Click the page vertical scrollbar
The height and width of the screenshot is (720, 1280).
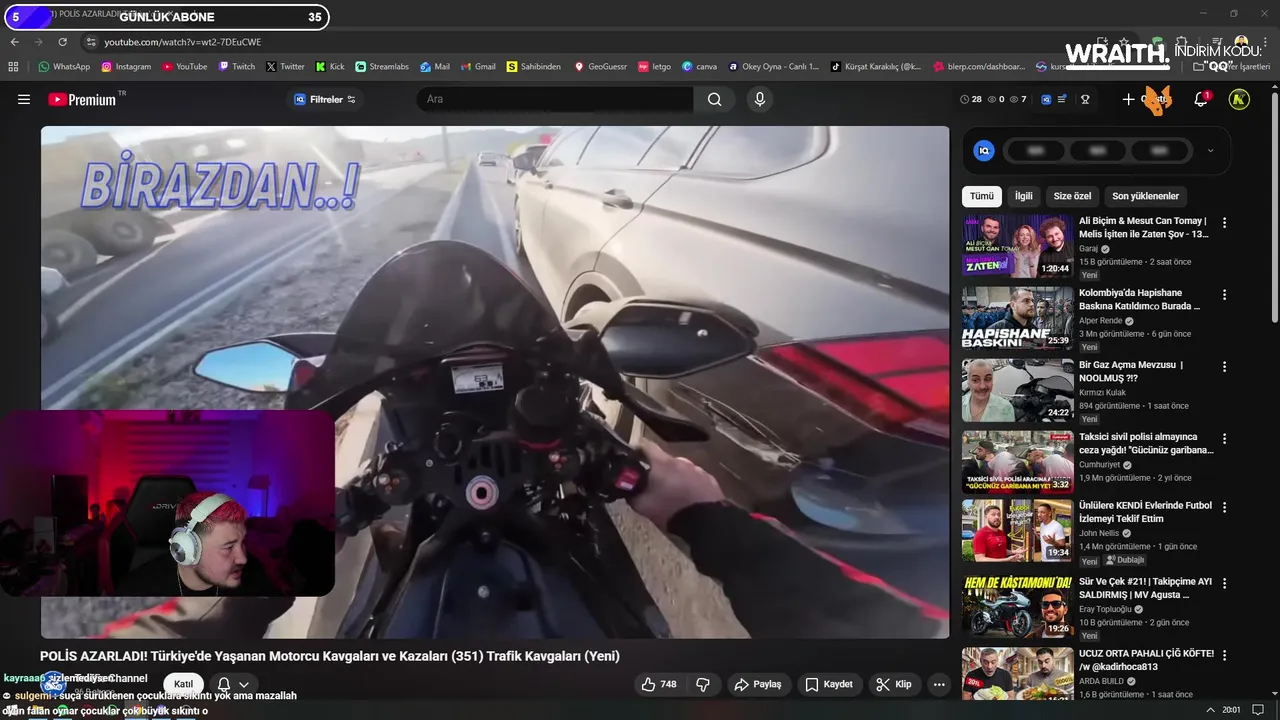[1274, 208]
